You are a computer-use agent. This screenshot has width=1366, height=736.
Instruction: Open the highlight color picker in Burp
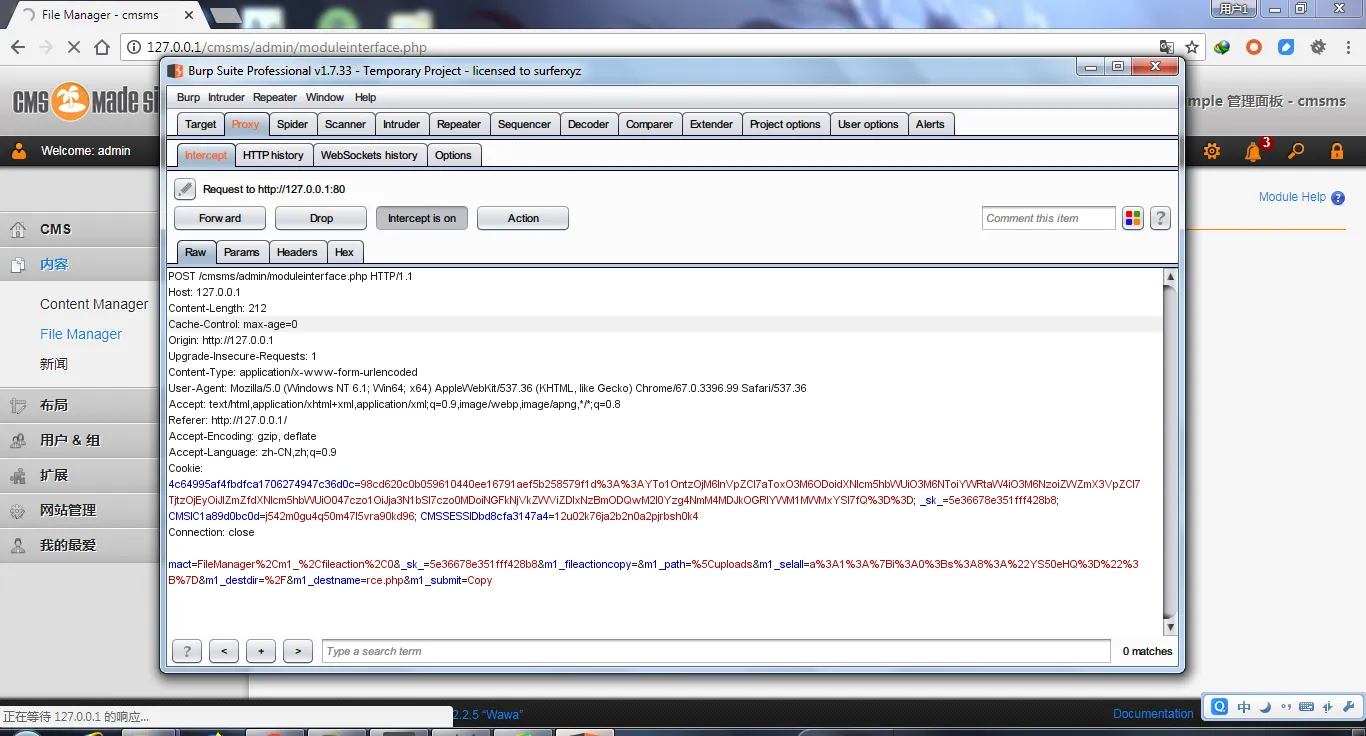1133,218
